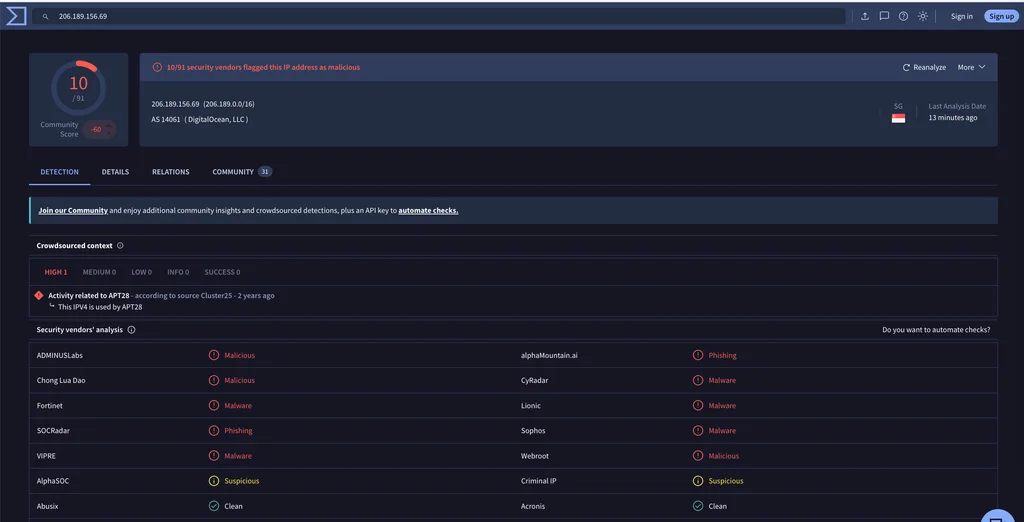The image size is (1024, 522).
Task: Select the 206.189.156.69 (206.189.0.0/16) text
Action: (x=203, y=104)
